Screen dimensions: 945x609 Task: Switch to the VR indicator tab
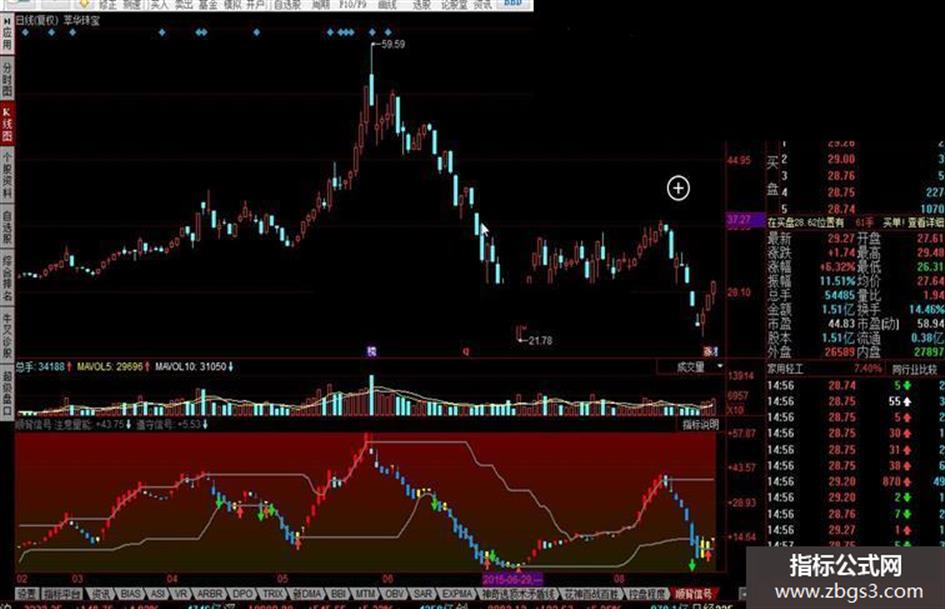tap(181, 594)
